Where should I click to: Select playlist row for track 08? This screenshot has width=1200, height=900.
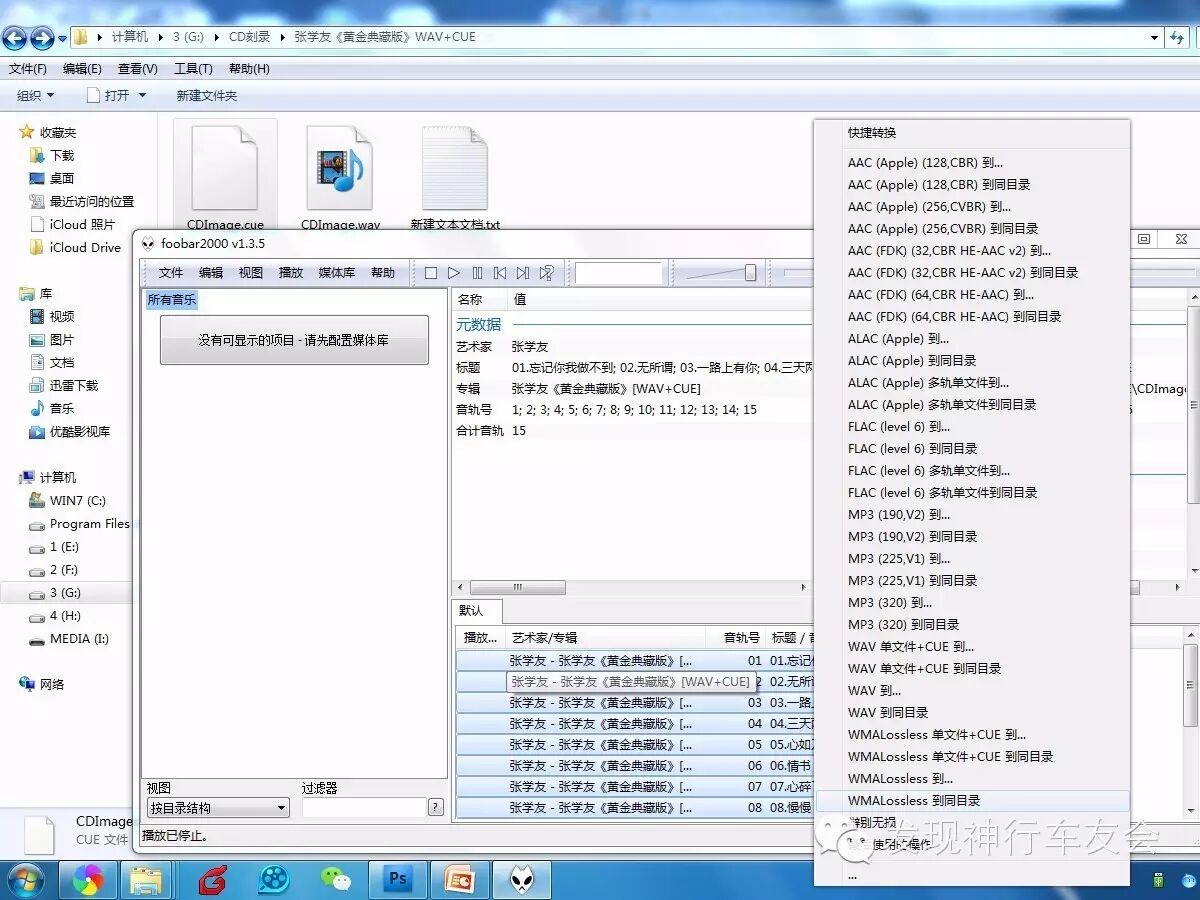coord(634,807)
